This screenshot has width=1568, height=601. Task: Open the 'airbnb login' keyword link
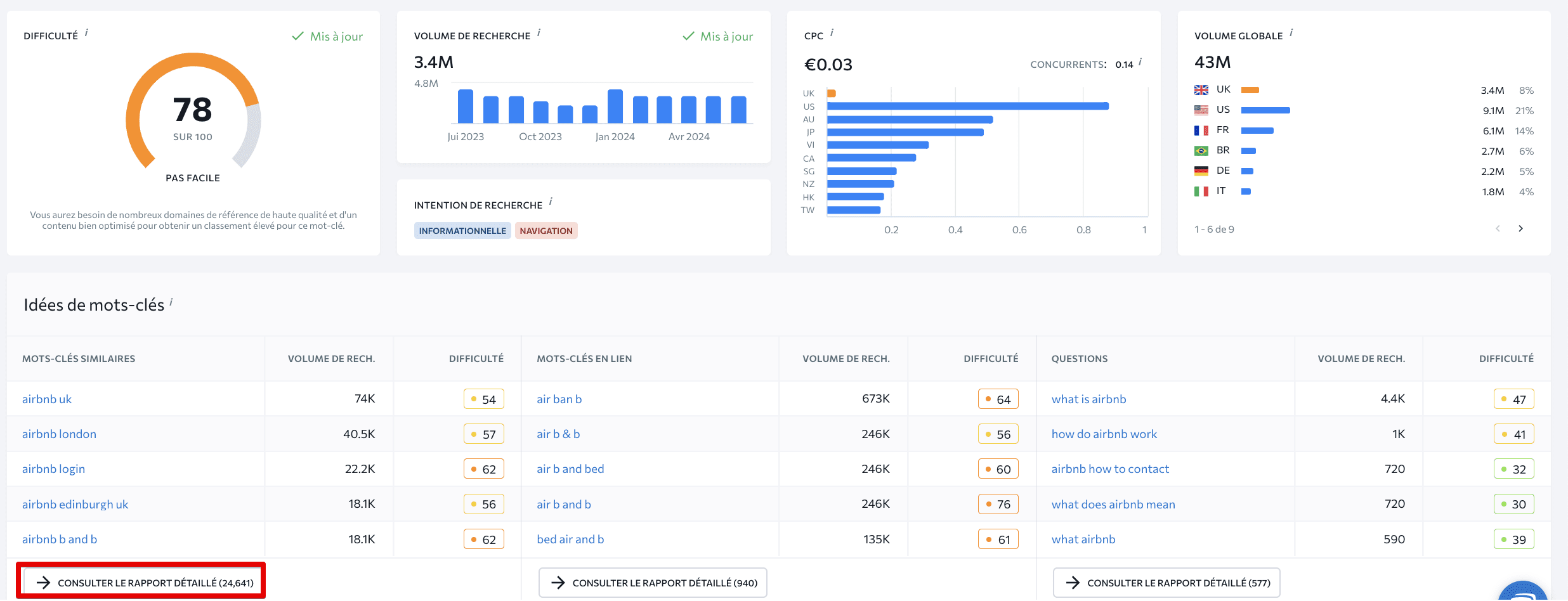53,469
